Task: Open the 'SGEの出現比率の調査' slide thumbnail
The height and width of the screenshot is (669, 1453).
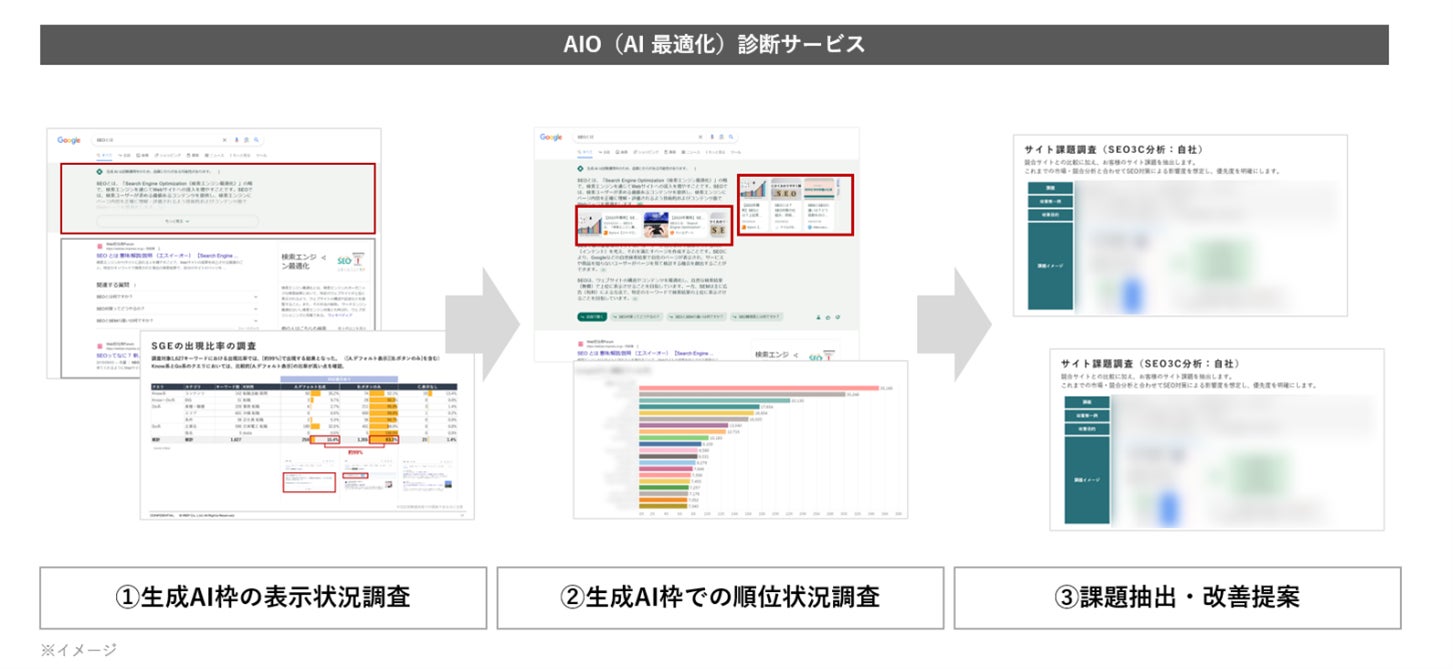Action: coord(307,424)
